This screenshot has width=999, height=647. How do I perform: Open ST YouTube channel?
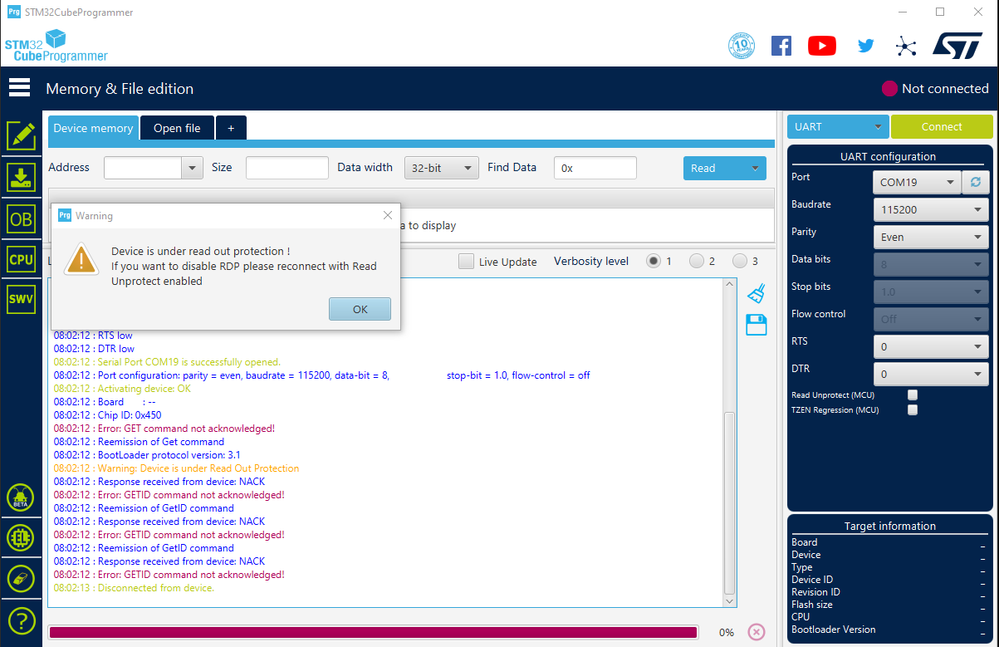pyautogui.click(x=822, y=46)
